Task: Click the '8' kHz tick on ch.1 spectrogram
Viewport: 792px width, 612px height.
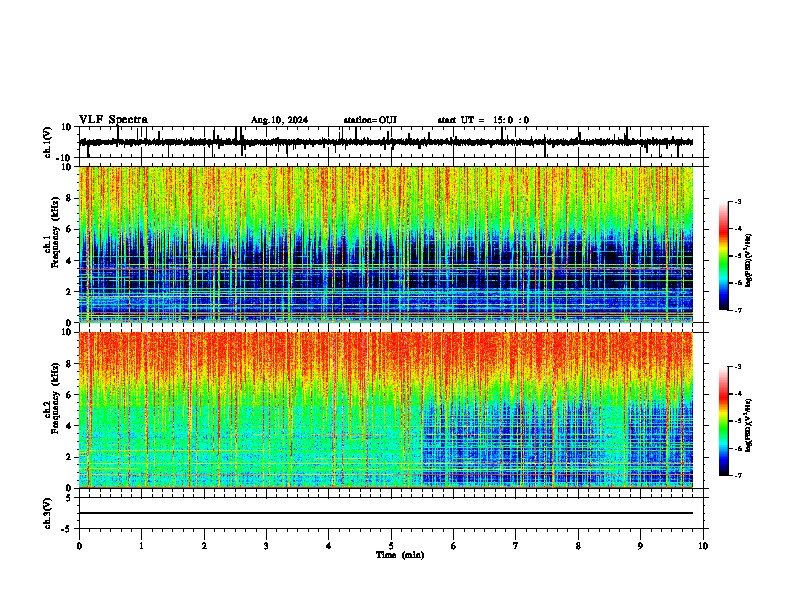Action: (69, 198)
